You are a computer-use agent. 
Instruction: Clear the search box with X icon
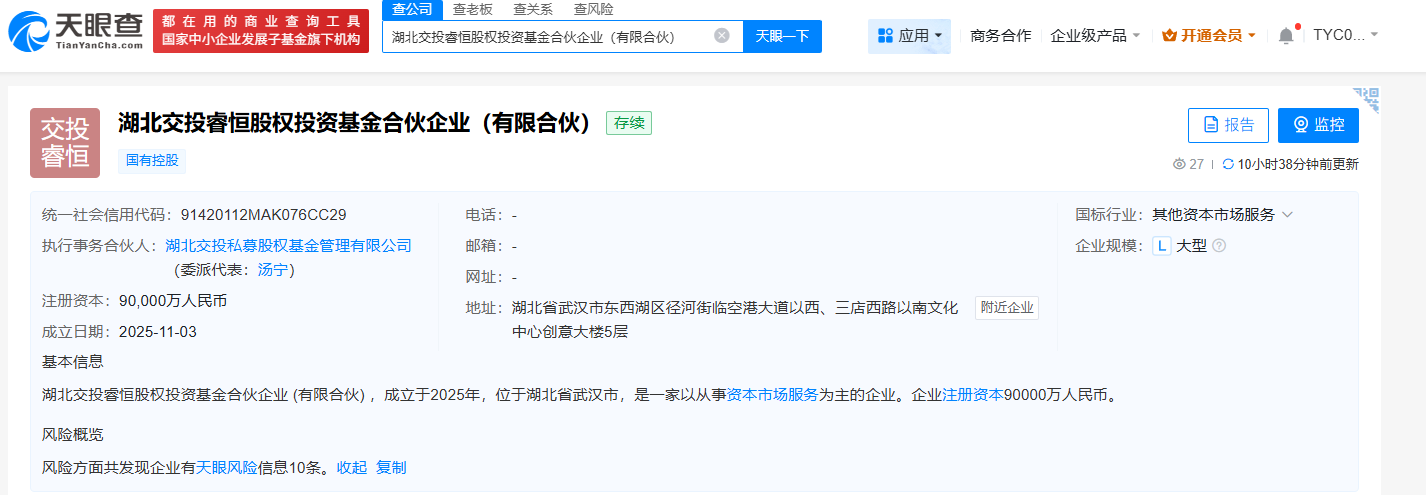coord(721,36)
